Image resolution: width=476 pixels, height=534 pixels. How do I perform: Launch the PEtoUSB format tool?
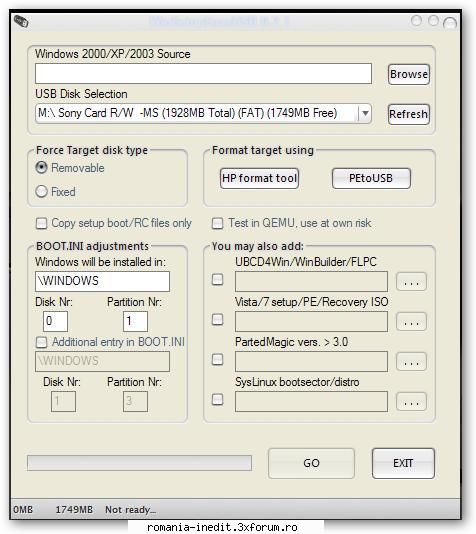tap(371, 178)
